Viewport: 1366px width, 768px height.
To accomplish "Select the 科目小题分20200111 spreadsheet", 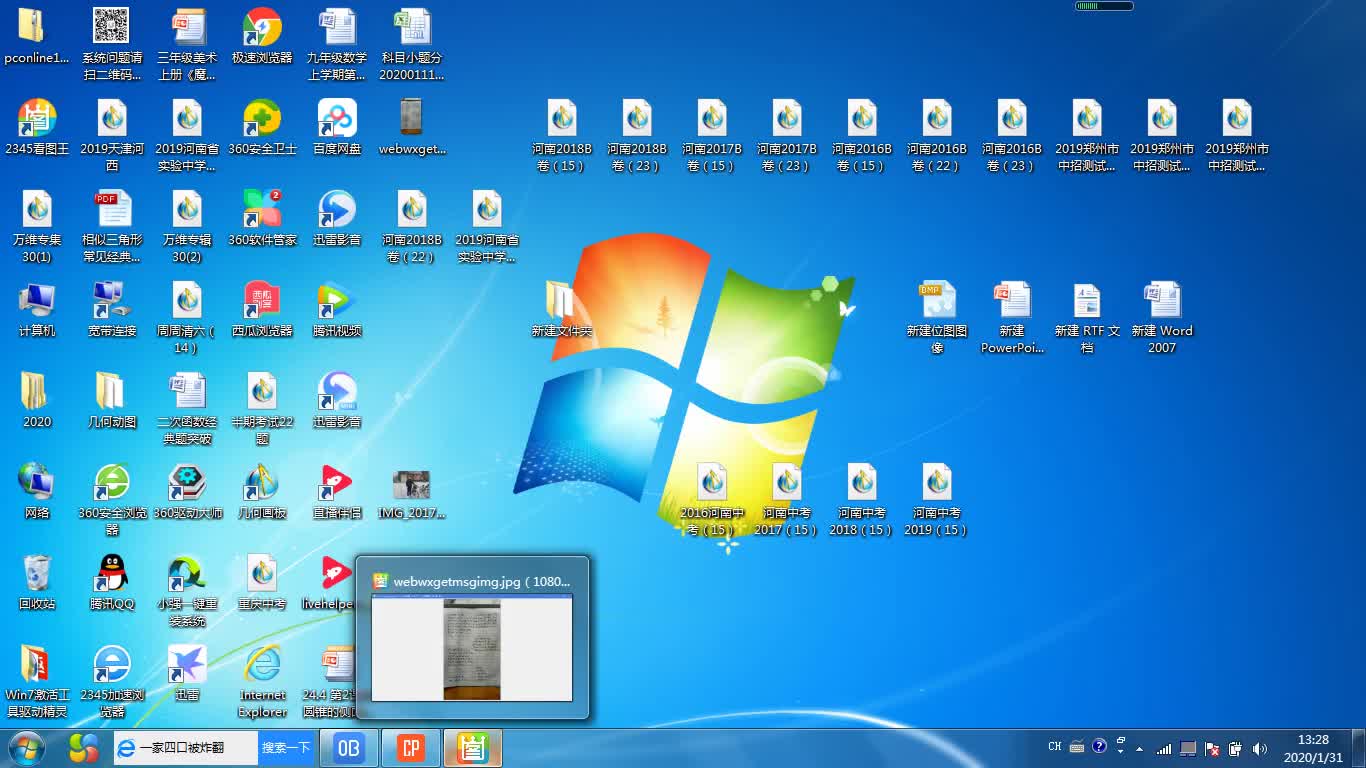I will point(412,45).
